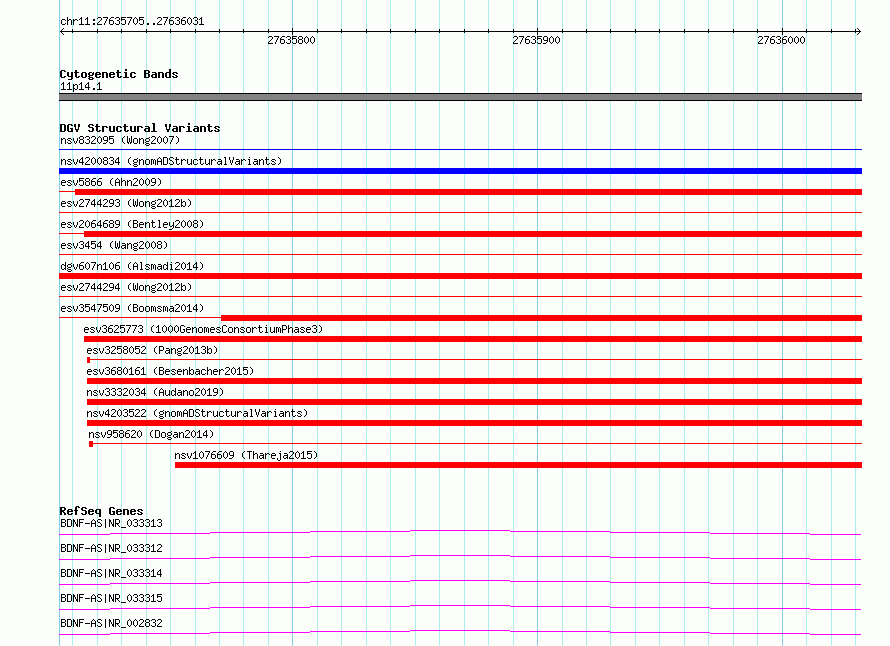Click the red bar of dgv607n106 (Alsmadi2014)

coord(460,276)
